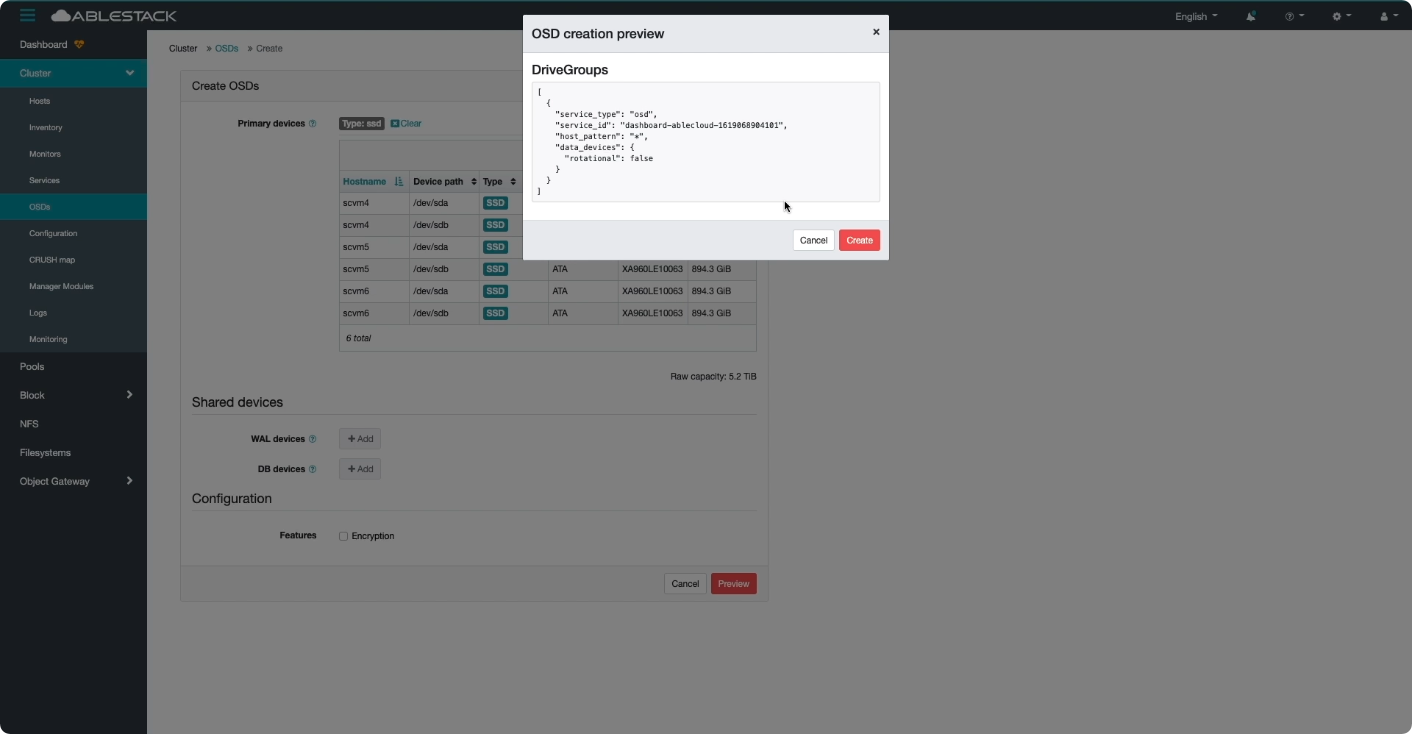Screen dimensions: 1412x734
Task: Open the dashboard settings gear menu
Action: point(1341,16)
